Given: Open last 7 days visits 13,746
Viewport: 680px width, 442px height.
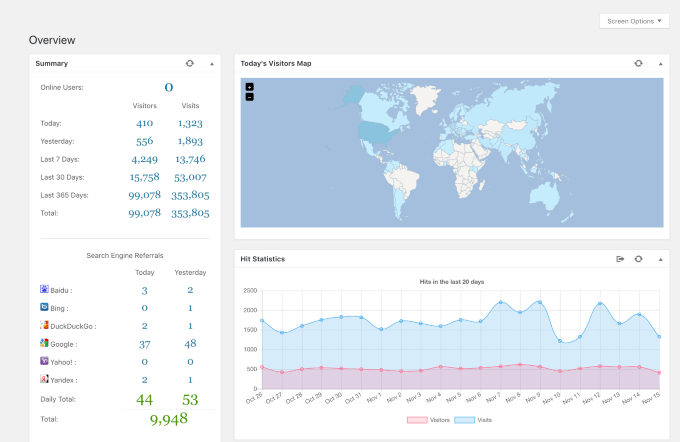Looking at the screenshot, I should point(190,160).
